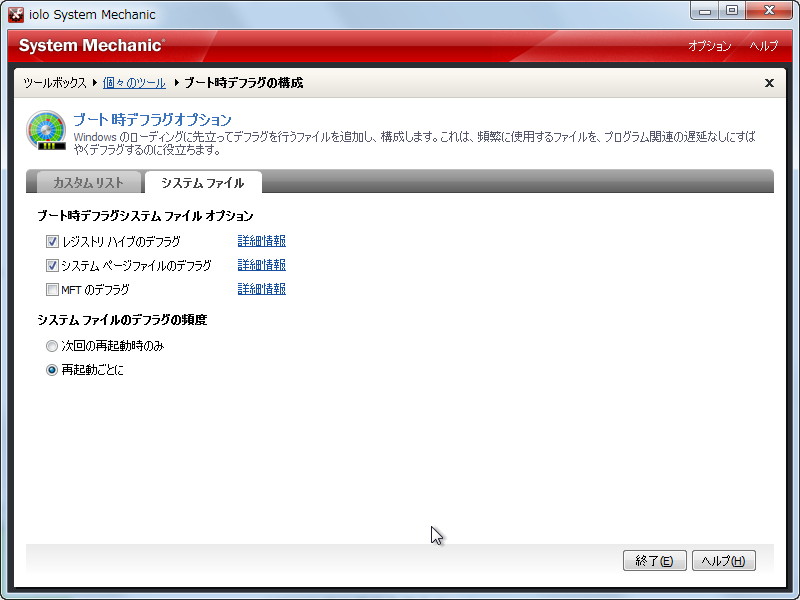This screenshot has height=600, width=800.
Task: Open 詳細情報 for システム ページファイルのデフラグ
Action: point(262,265)
